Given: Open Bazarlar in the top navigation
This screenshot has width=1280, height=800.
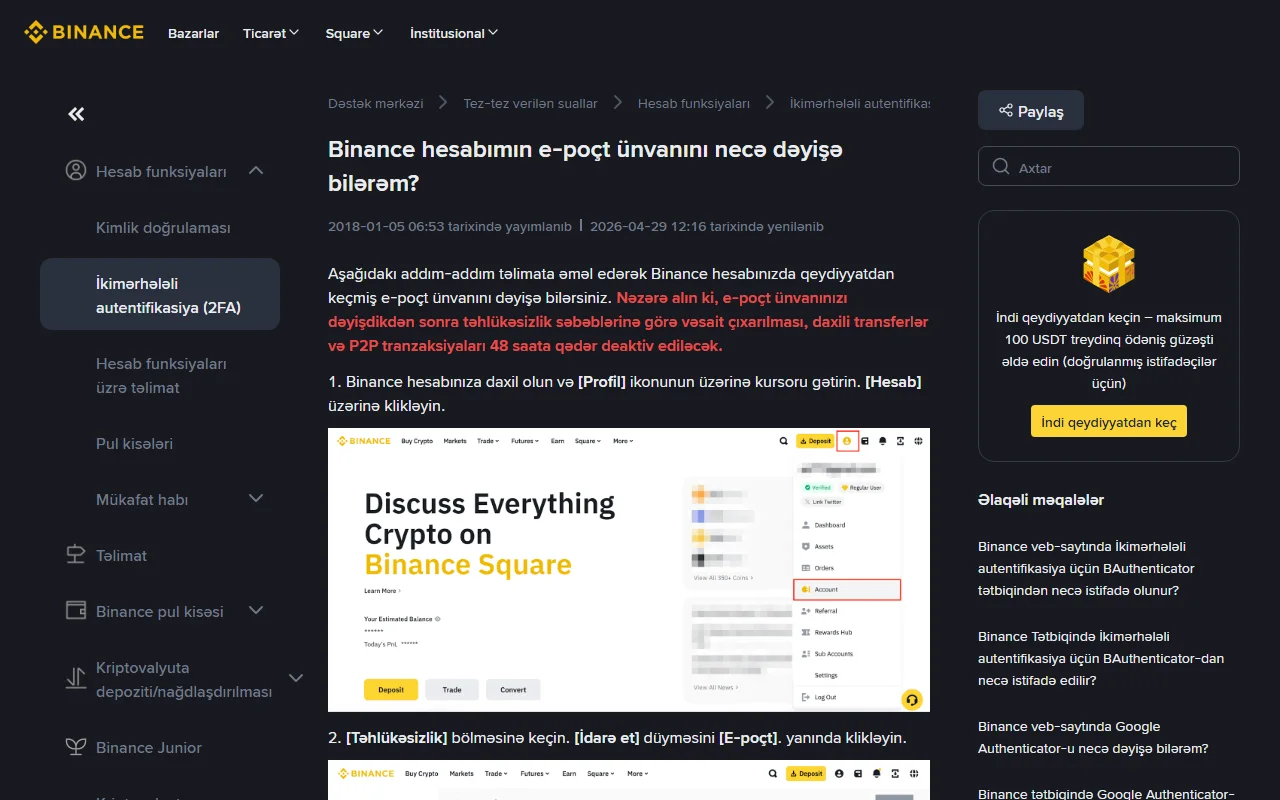Looking at the screenshot, I should point(194,33).
